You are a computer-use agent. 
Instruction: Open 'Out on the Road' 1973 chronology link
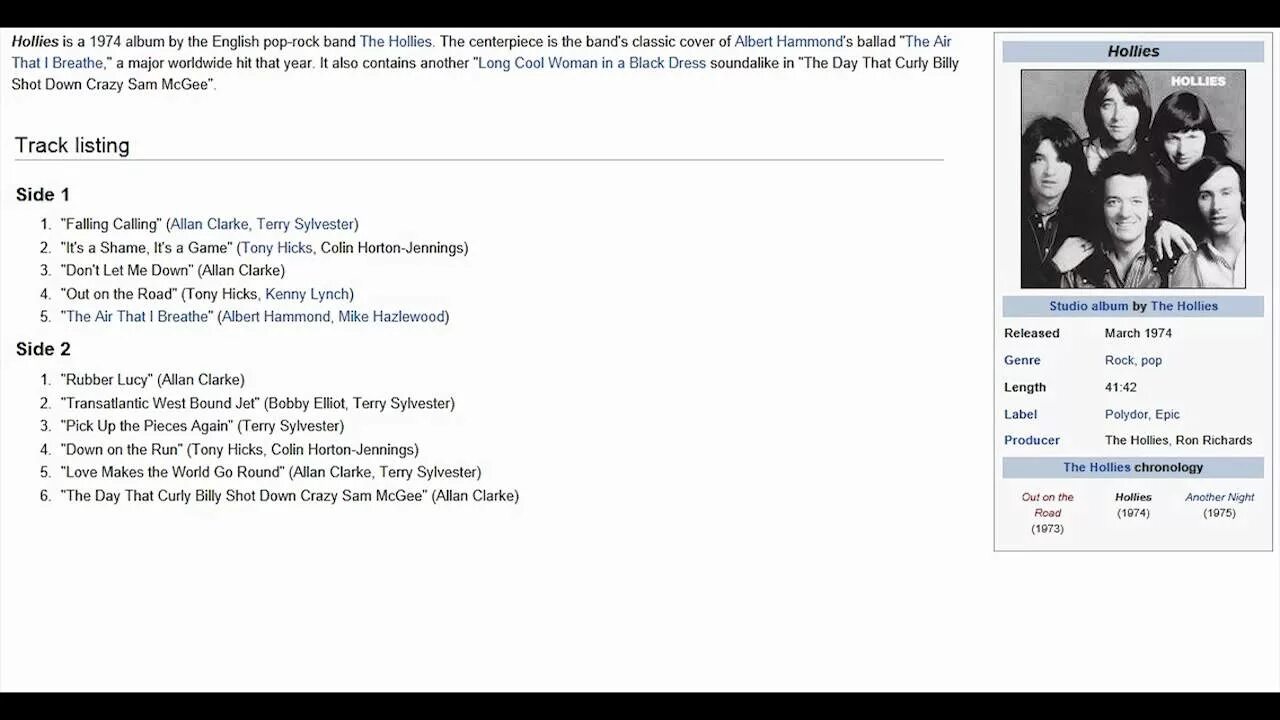1047,505
